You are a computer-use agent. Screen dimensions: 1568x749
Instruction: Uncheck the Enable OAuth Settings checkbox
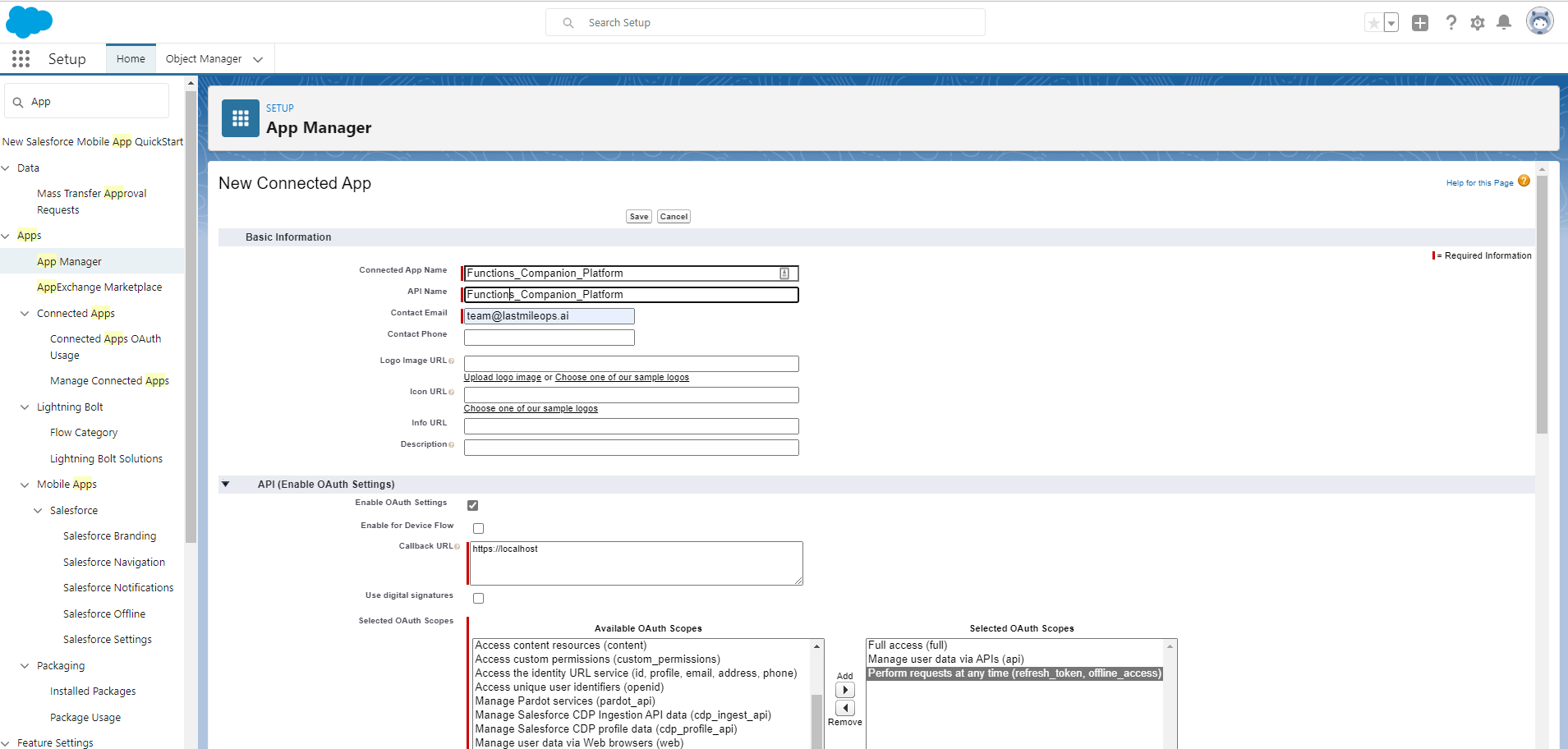point(472,505)
